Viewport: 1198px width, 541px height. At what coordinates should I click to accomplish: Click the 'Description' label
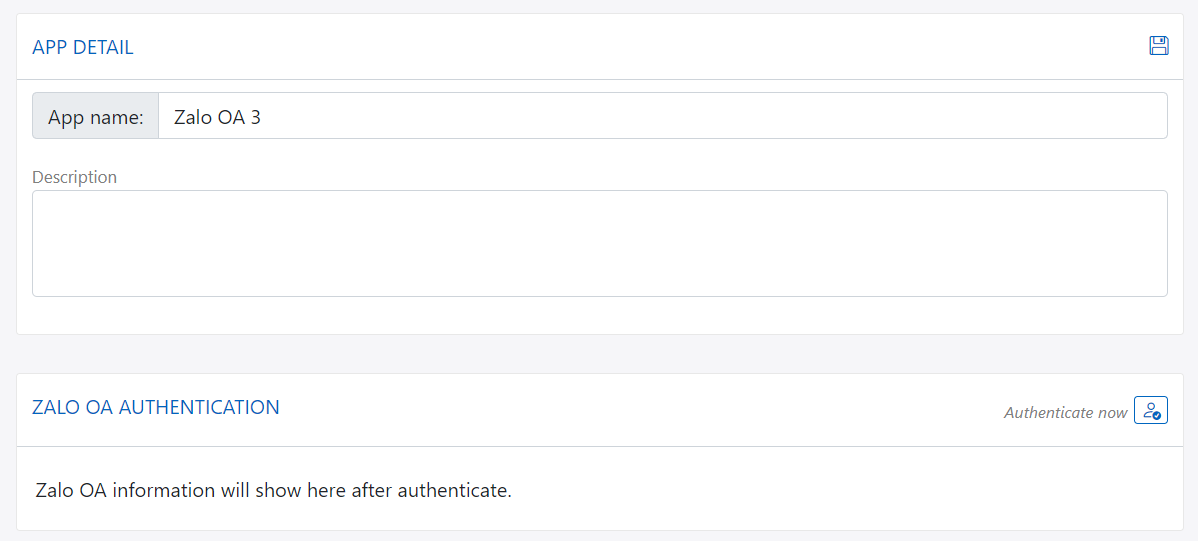pyautogui.click(x=74, y=177)
